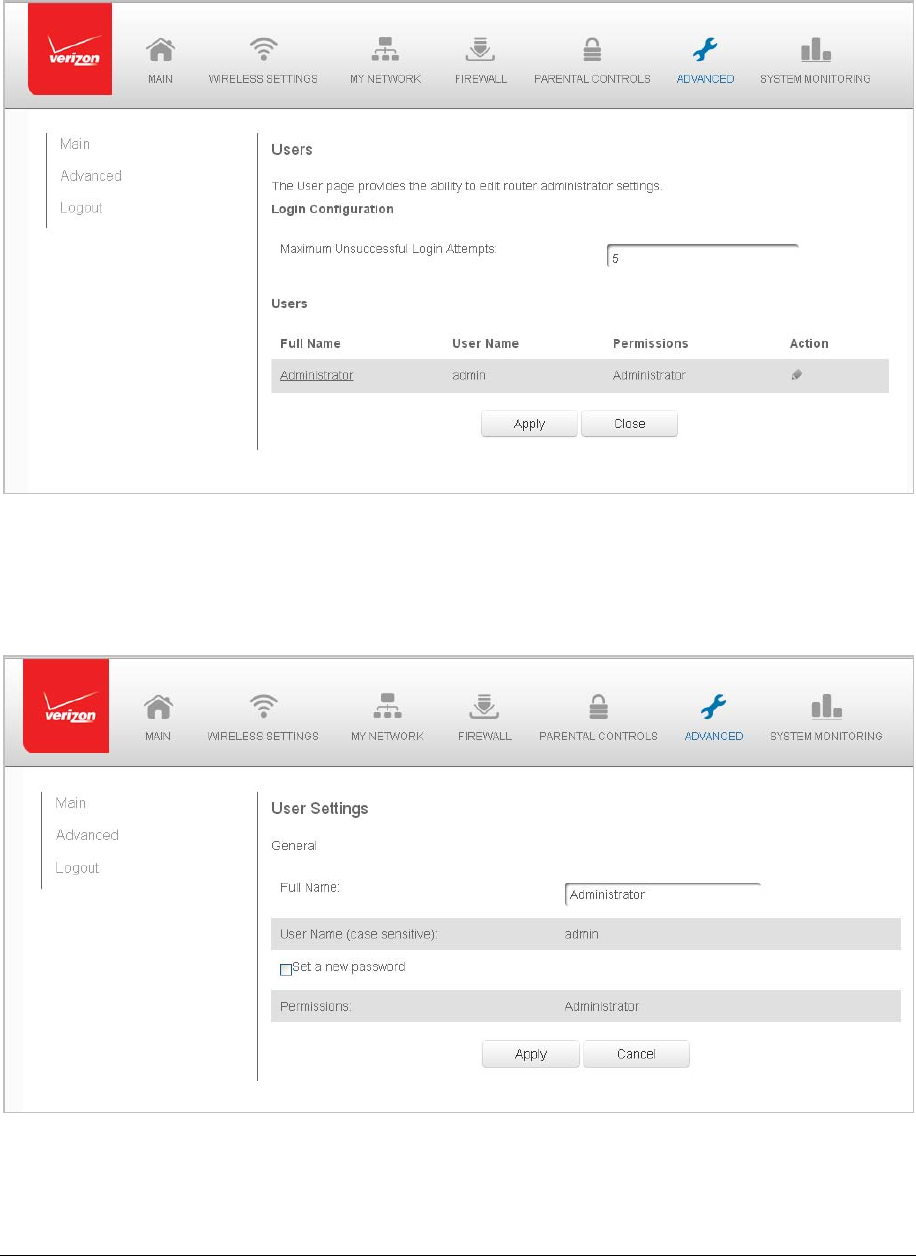This screenshot has height=1256, width=916.
Task: Click Apply on the User Settings page
Action: (x=531, y=1054)
